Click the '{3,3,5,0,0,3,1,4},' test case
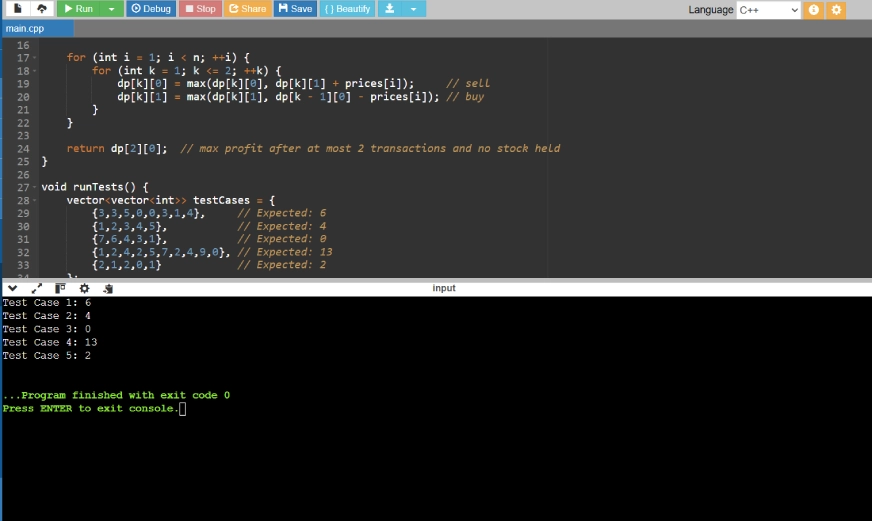This screenshot has height=521, width=872. click(148, 213)
